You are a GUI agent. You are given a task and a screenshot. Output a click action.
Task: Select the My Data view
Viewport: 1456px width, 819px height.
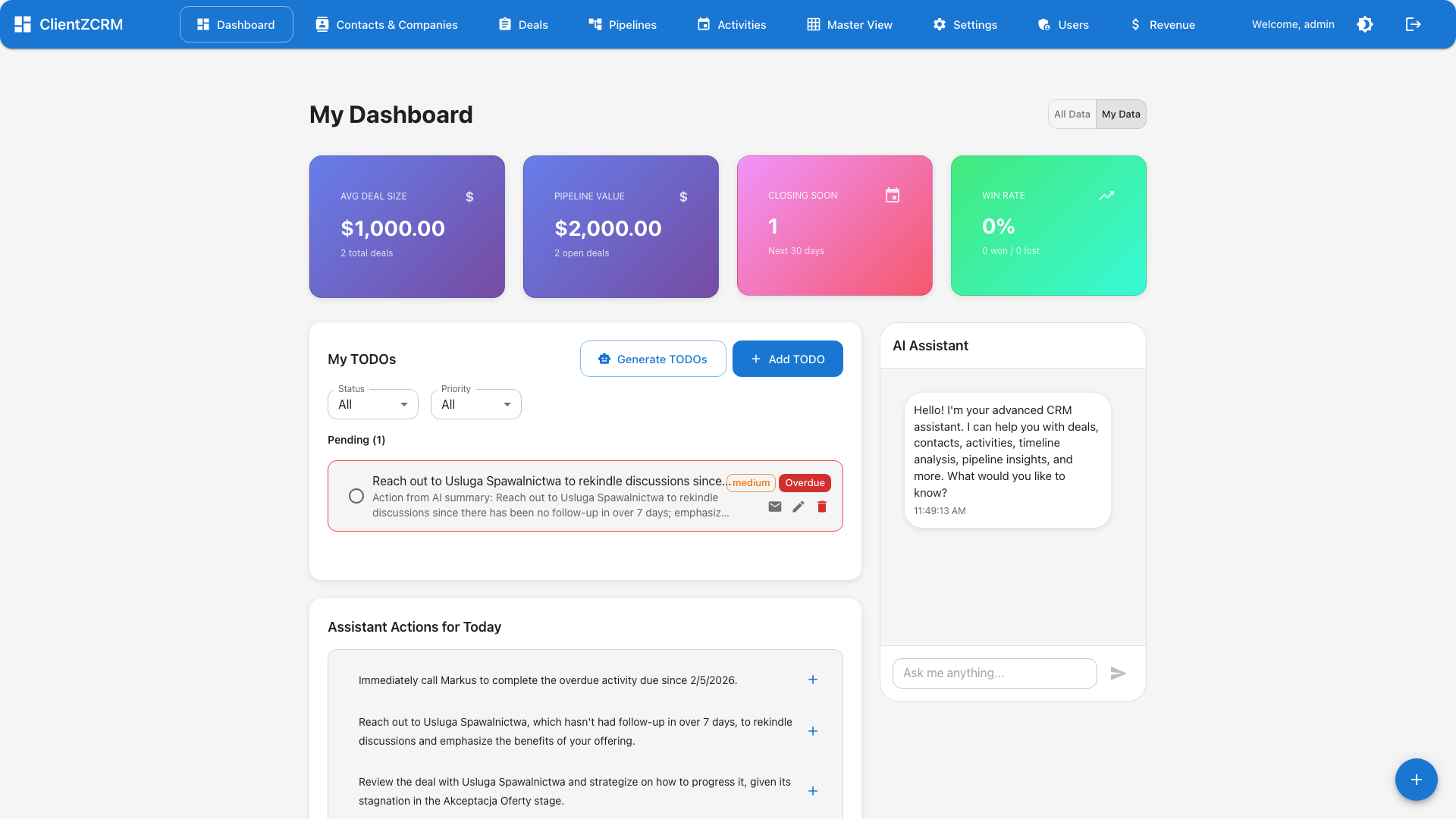tap(1120, 114)
